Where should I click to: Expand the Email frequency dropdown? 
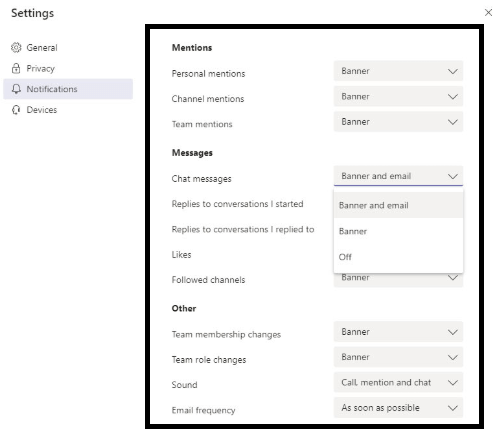point(398,408)
